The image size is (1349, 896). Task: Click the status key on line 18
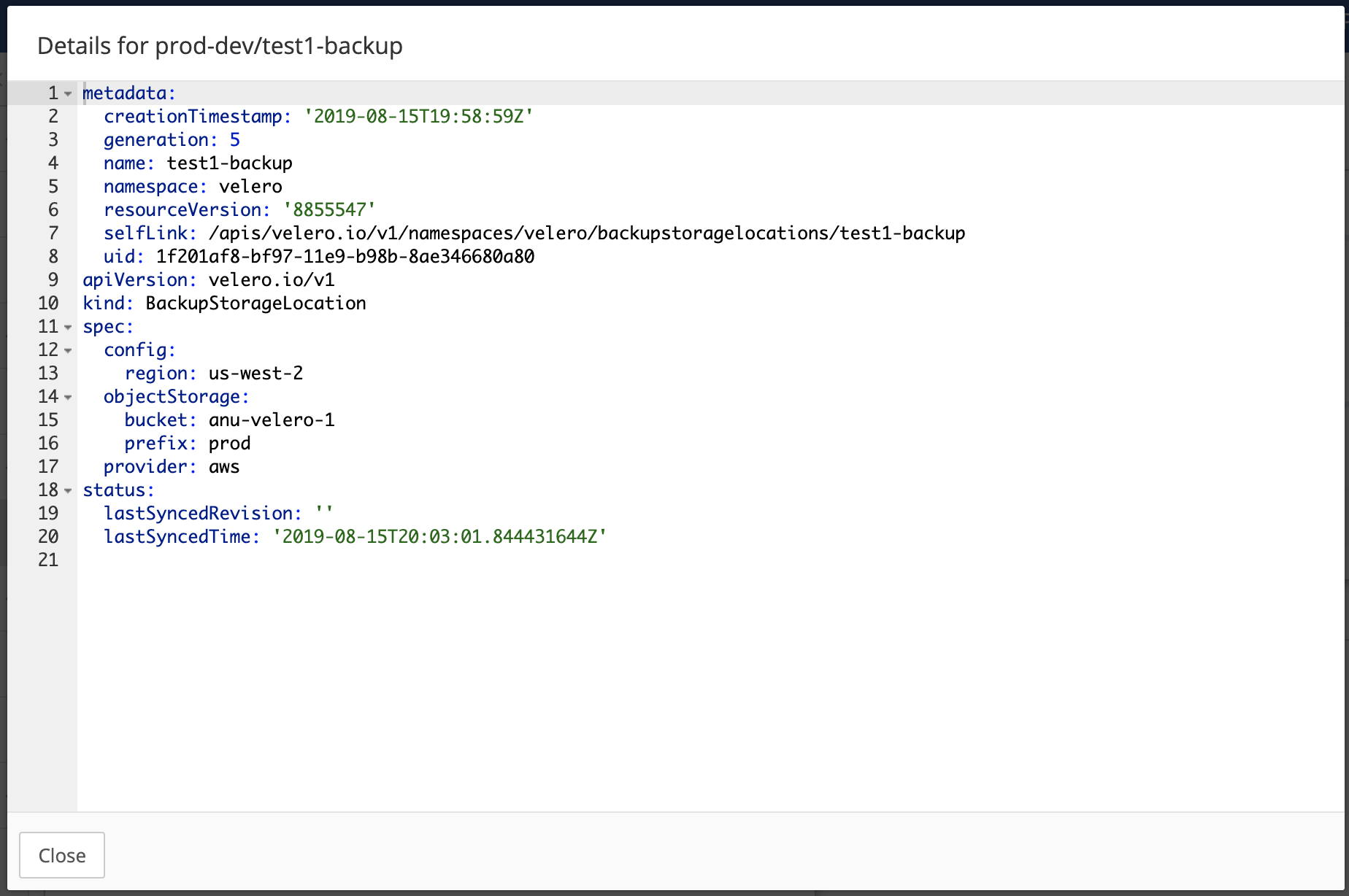(118, 490)
